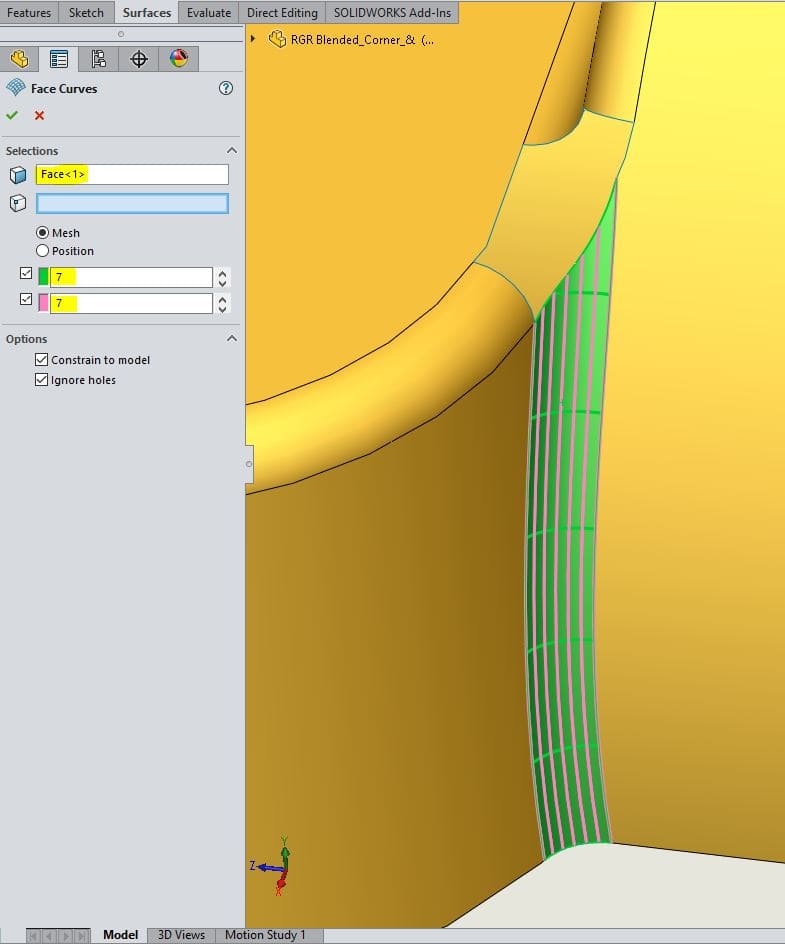Accept Face Curves with green checkmark
The image size is (785, 944).
pyautogui.click(x=12, y=115)
